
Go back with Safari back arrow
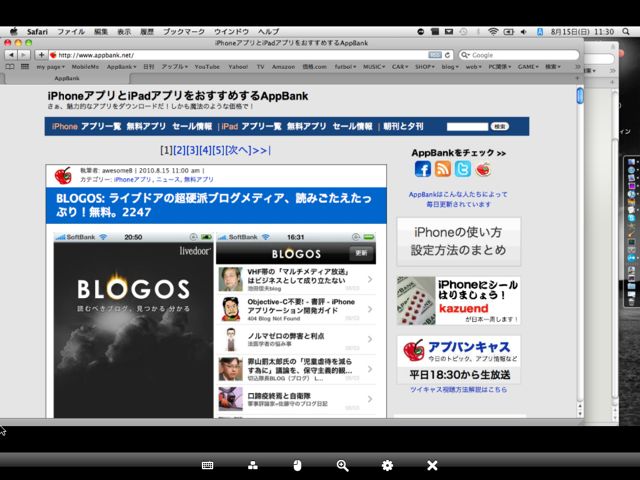click(x=11, y=55)
